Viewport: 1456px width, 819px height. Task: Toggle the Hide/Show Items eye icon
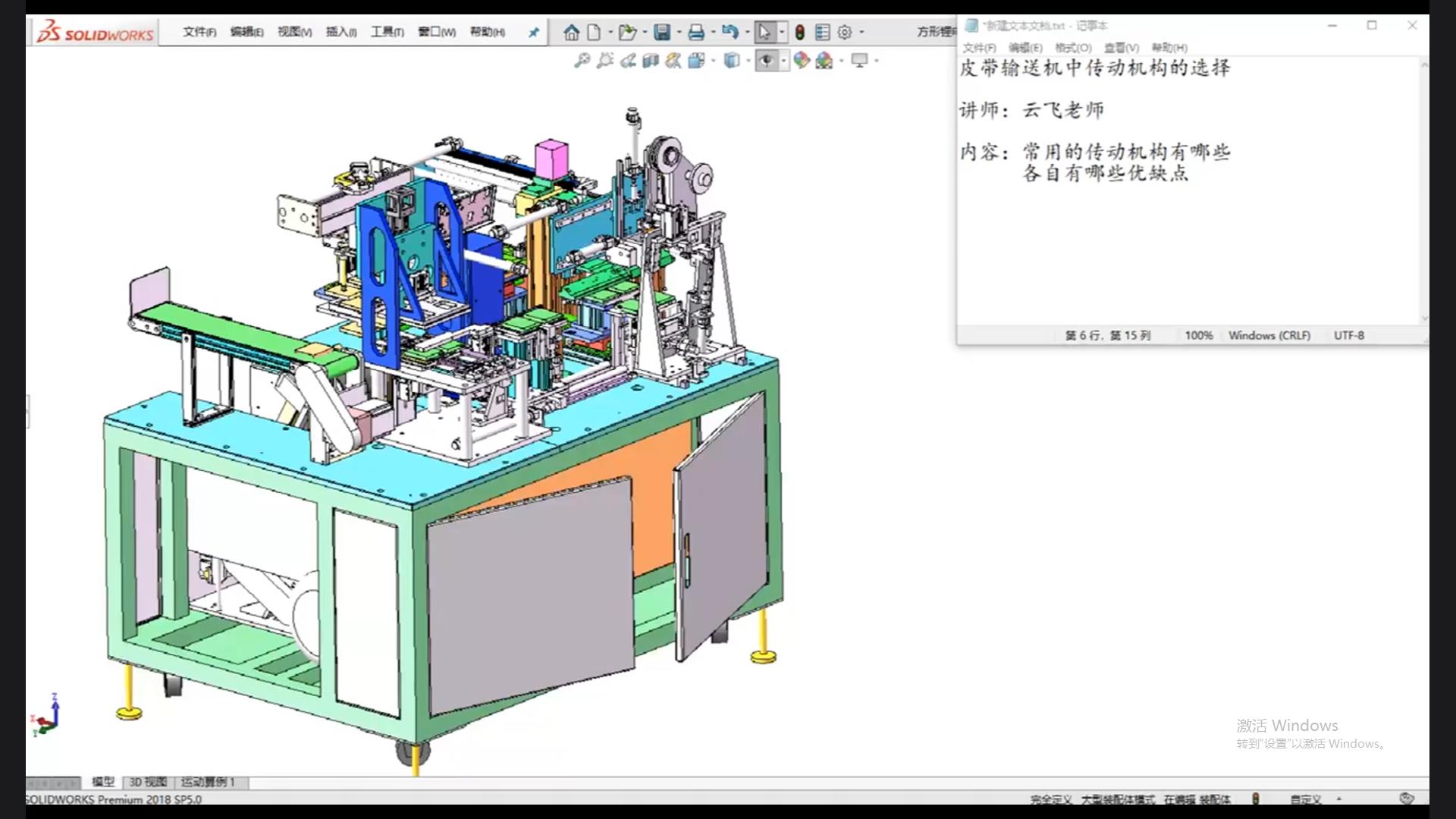[x=766, y=60]
